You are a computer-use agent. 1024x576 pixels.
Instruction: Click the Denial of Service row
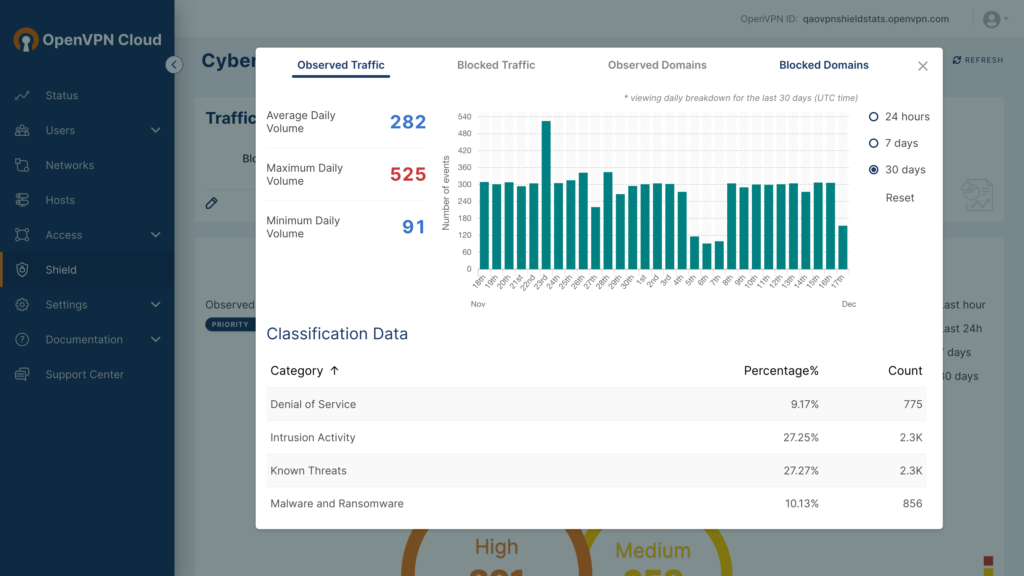pos(596,404)
